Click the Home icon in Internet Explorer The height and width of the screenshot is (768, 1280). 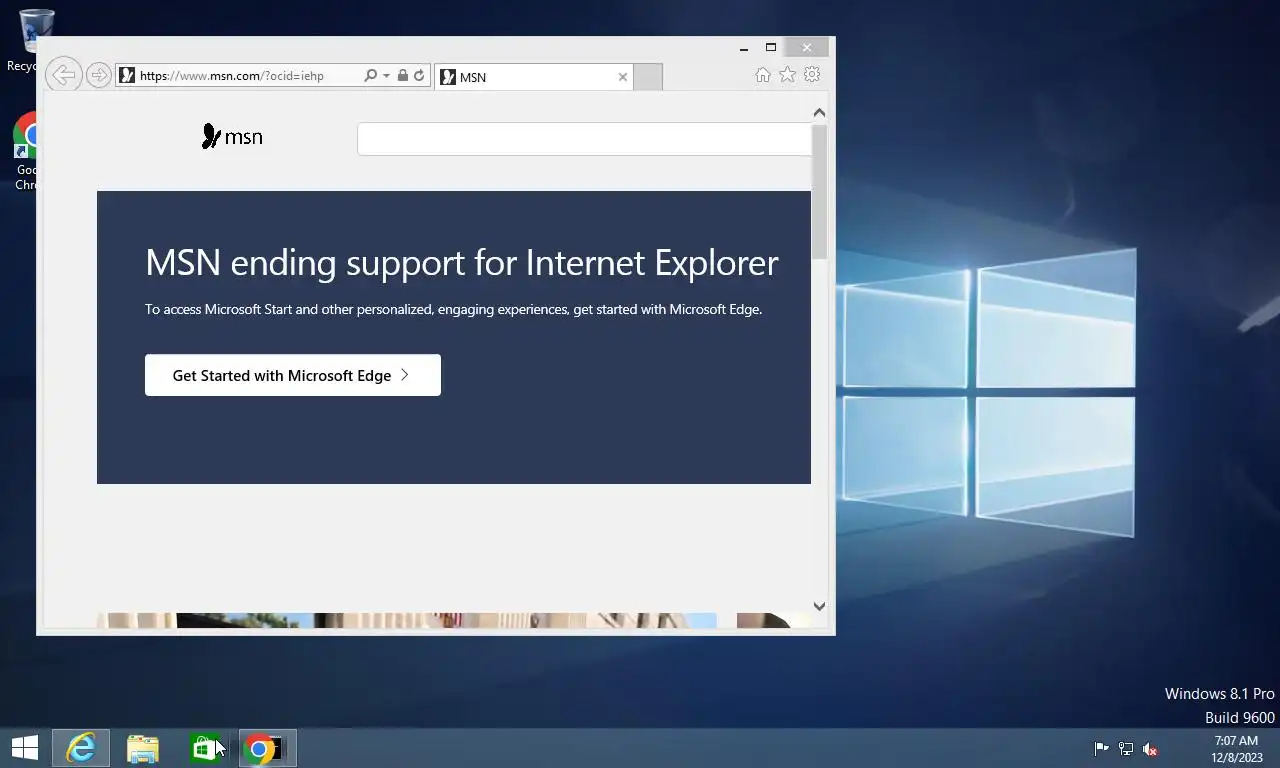click(763, 75)
